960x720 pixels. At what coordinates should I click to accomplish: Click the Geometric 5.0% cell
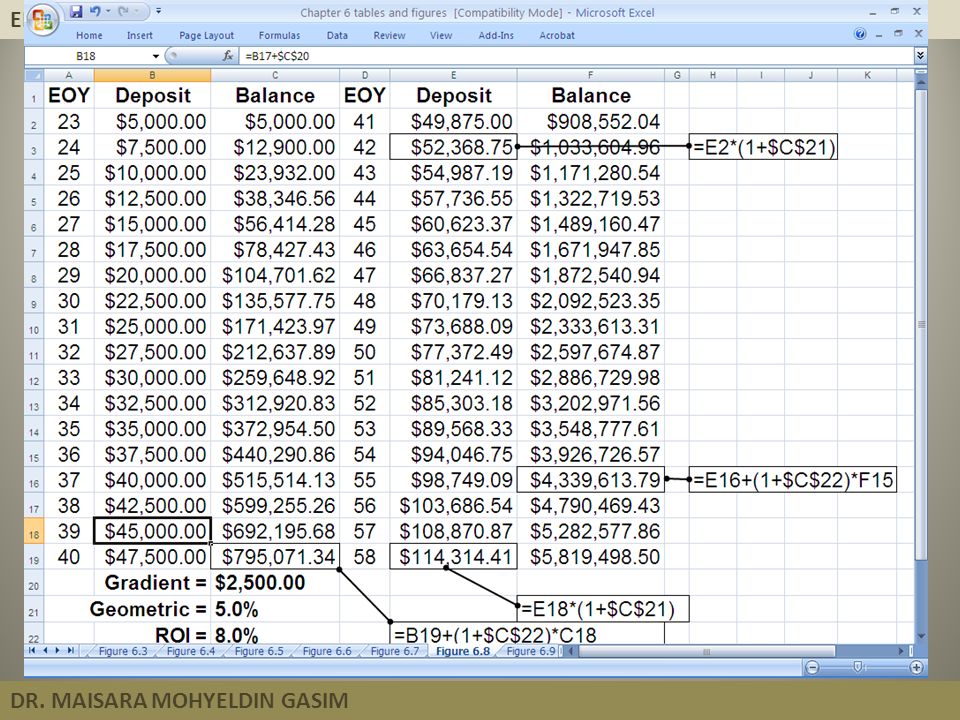[x=275, y=609]
